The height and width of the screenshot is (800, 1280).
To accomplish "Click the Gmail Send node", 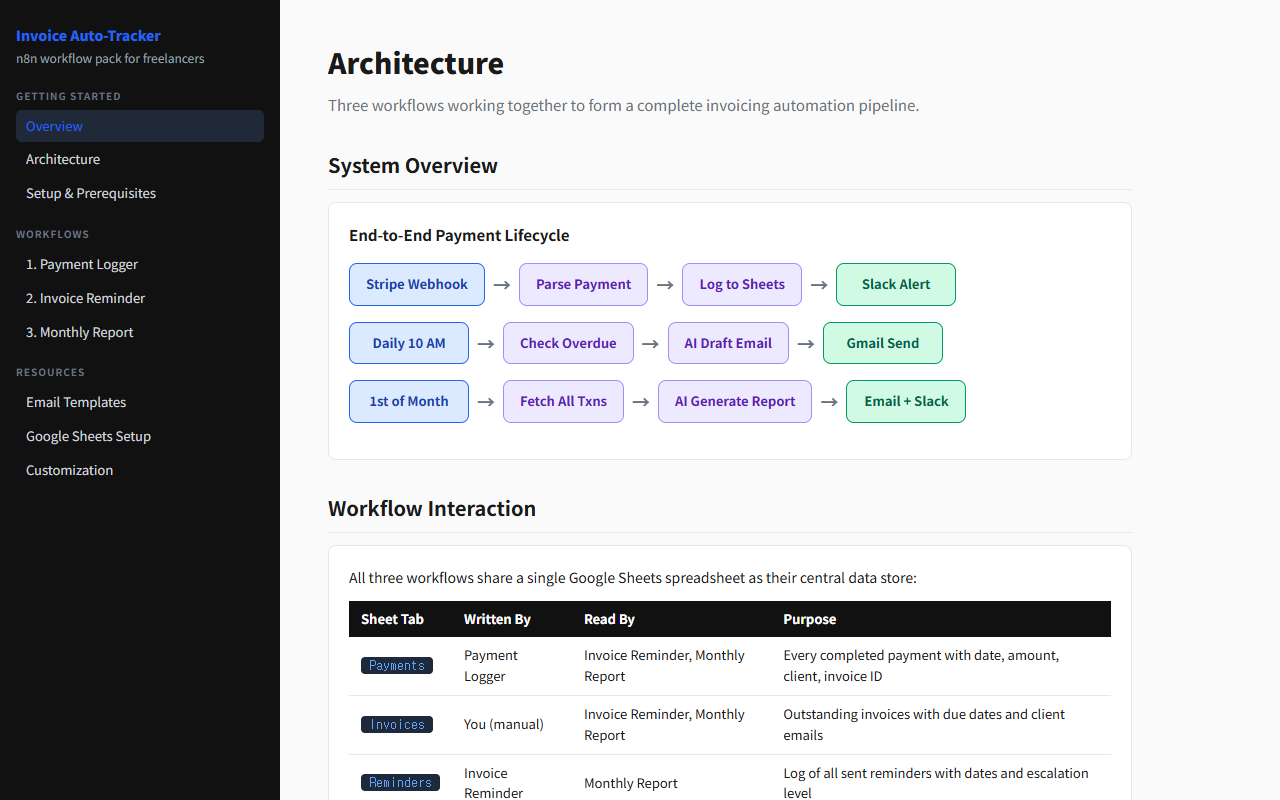I will point(883,343).
